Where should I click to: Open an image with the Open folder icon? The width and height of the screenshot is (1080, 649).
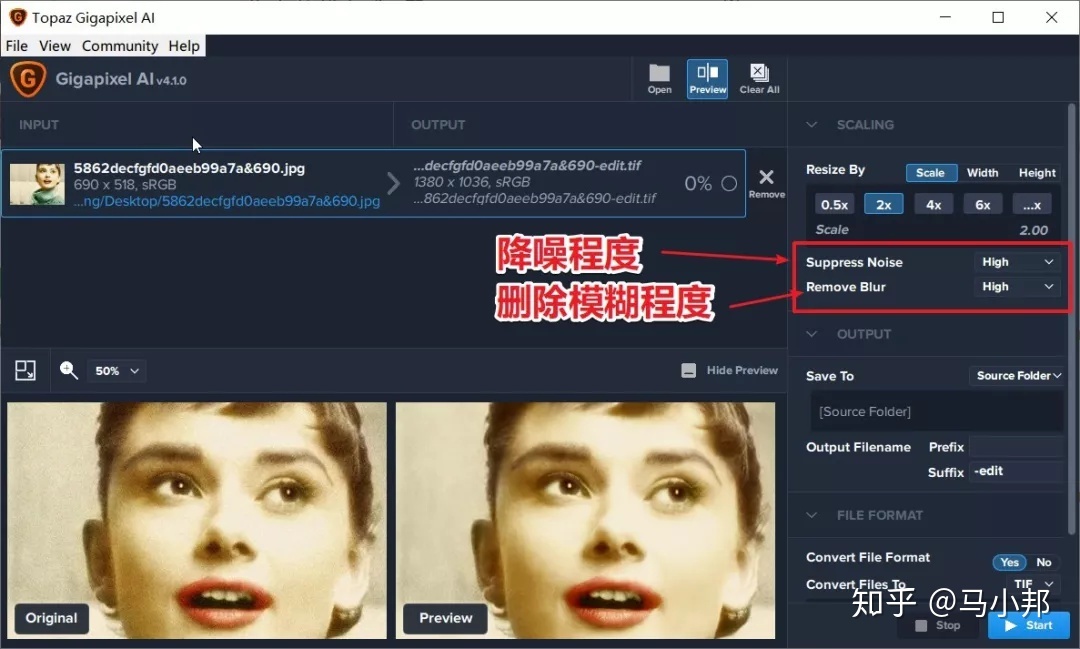click(x=659, y=79)
